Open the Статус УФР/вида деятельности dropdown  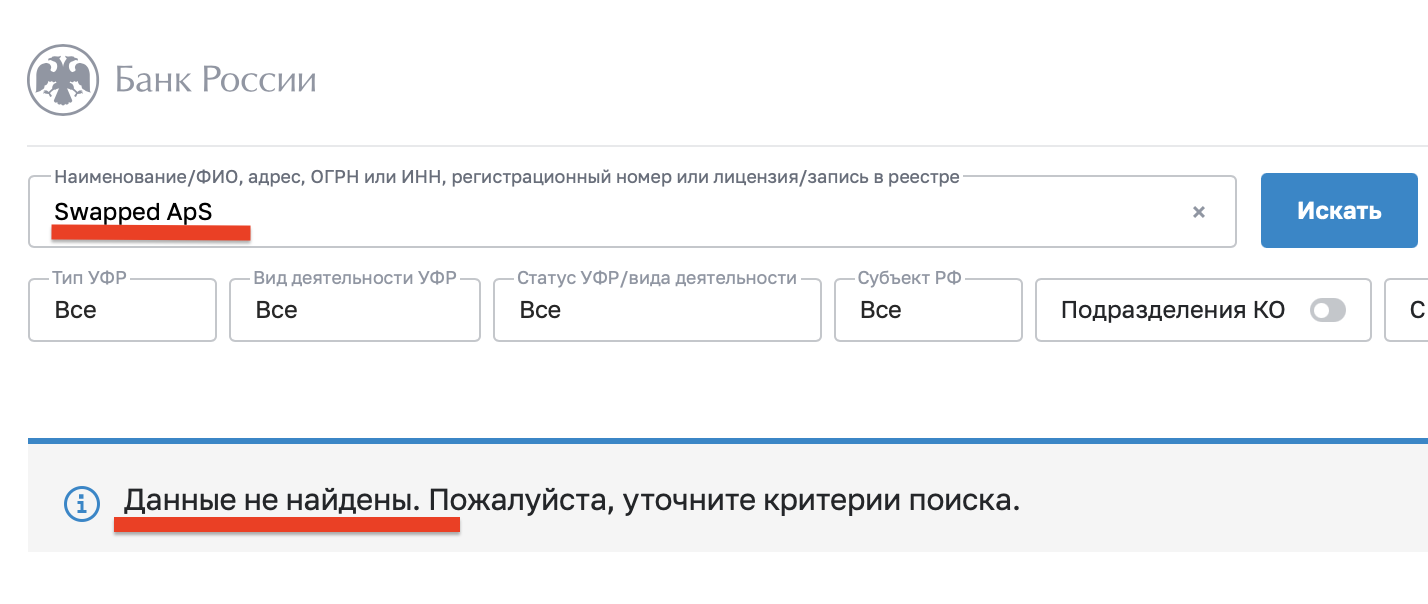[657, 310]
